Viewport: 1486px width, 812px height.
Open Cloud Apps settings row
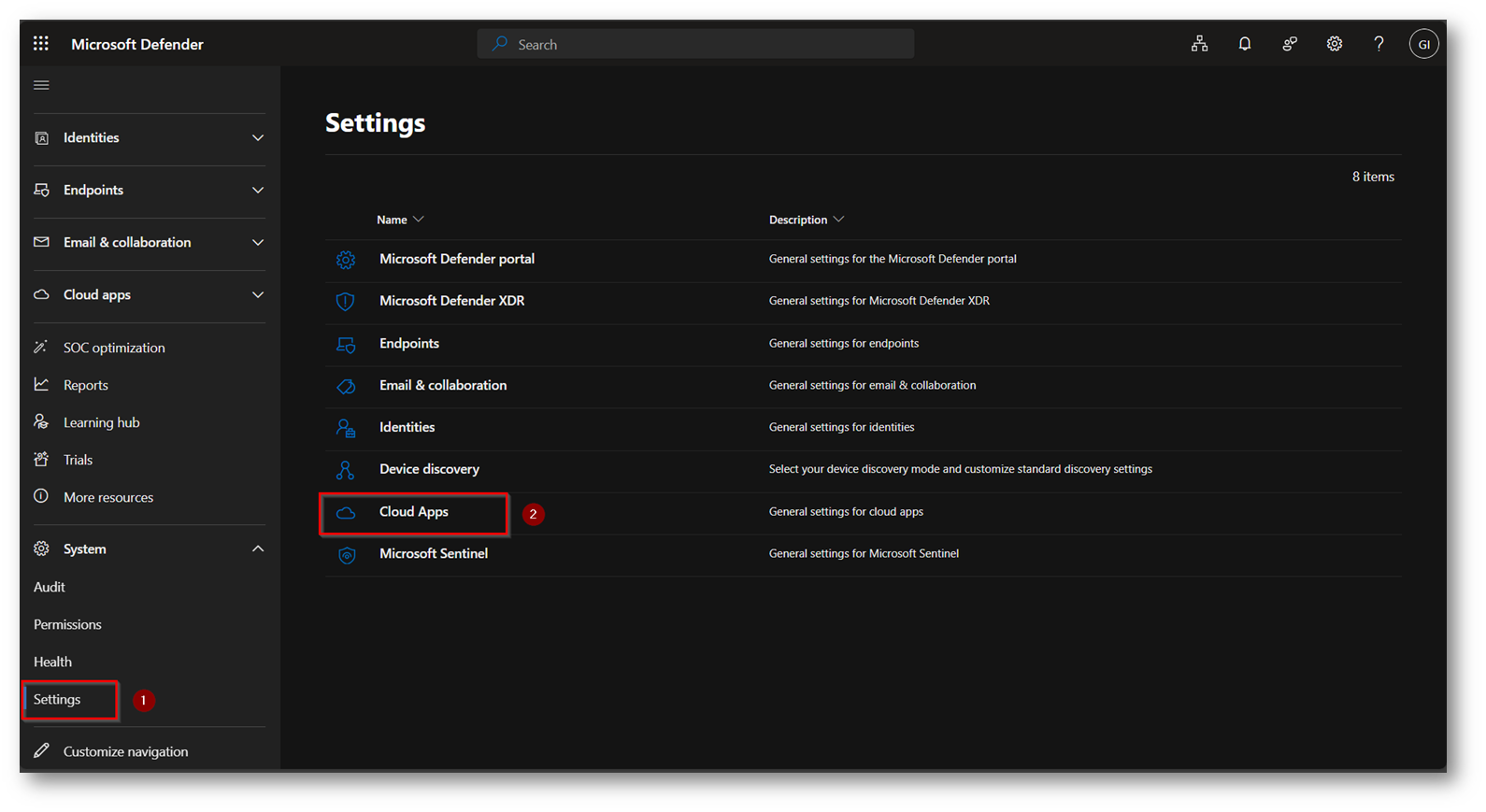pyautogui.click(x=414, y=512)
